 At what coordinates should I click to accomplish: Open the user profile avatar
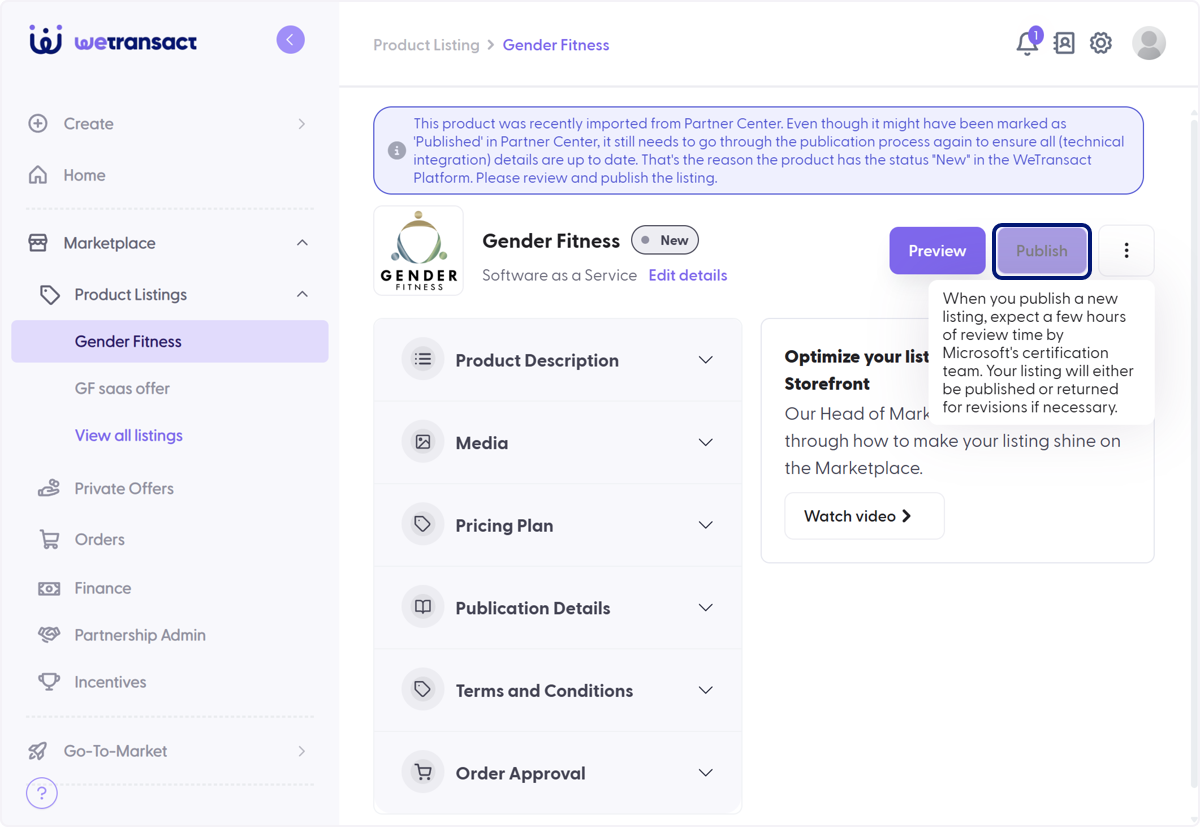(x=1149, y=43)
